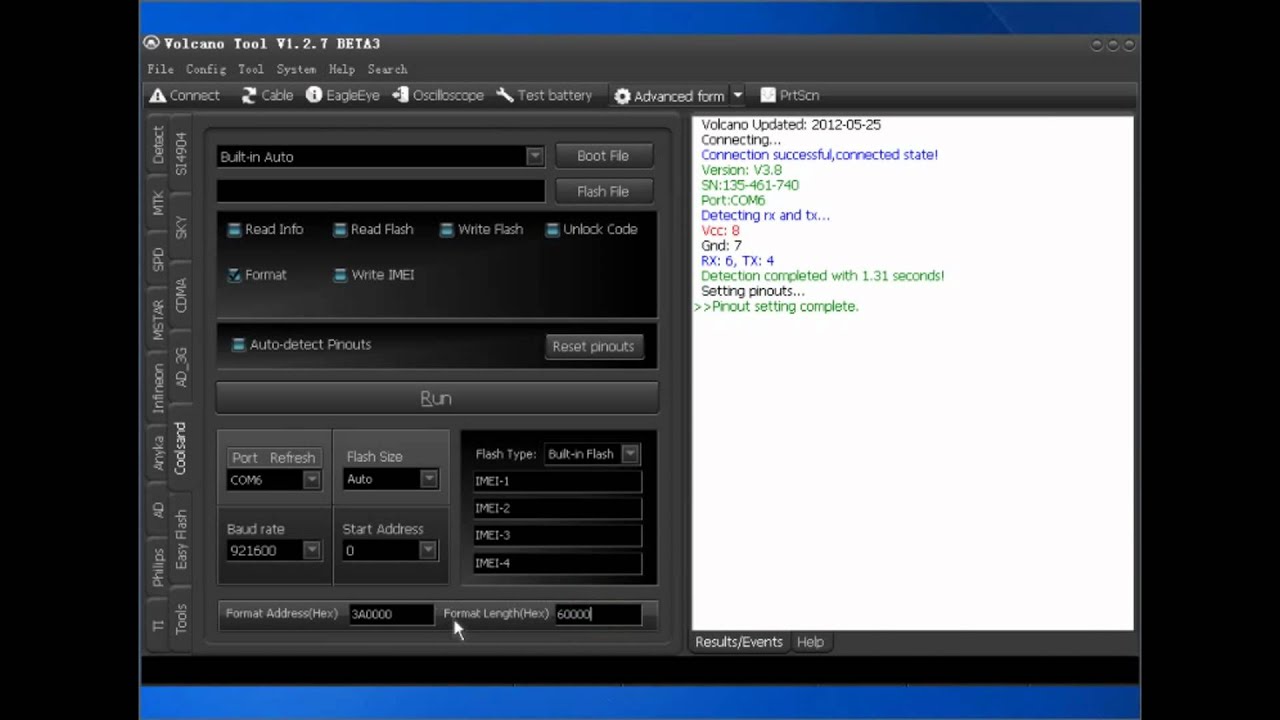Select the Results/Events tab
Screen dimensions: 1280x720
[x=739, y=642]
